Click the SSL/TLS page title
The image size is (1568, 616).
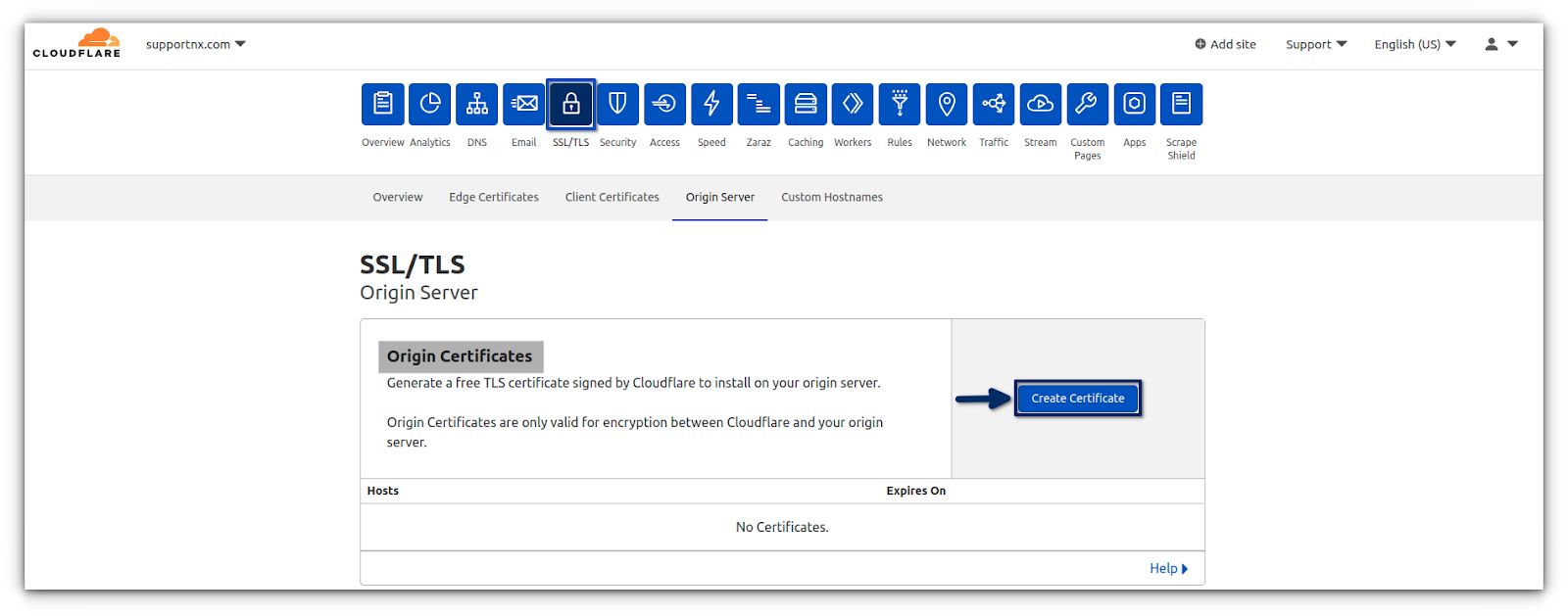tap(413, 264)
